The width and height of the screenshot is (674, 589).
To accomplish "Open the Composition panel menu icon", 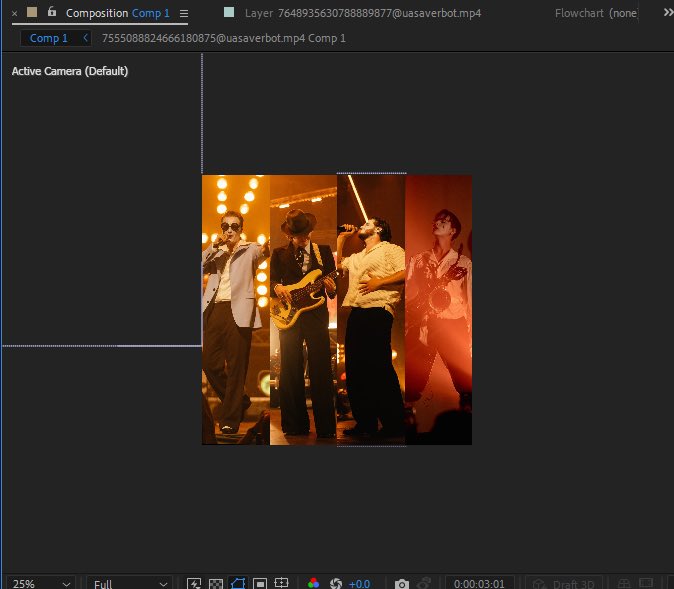I will click(x=184, y=14).
